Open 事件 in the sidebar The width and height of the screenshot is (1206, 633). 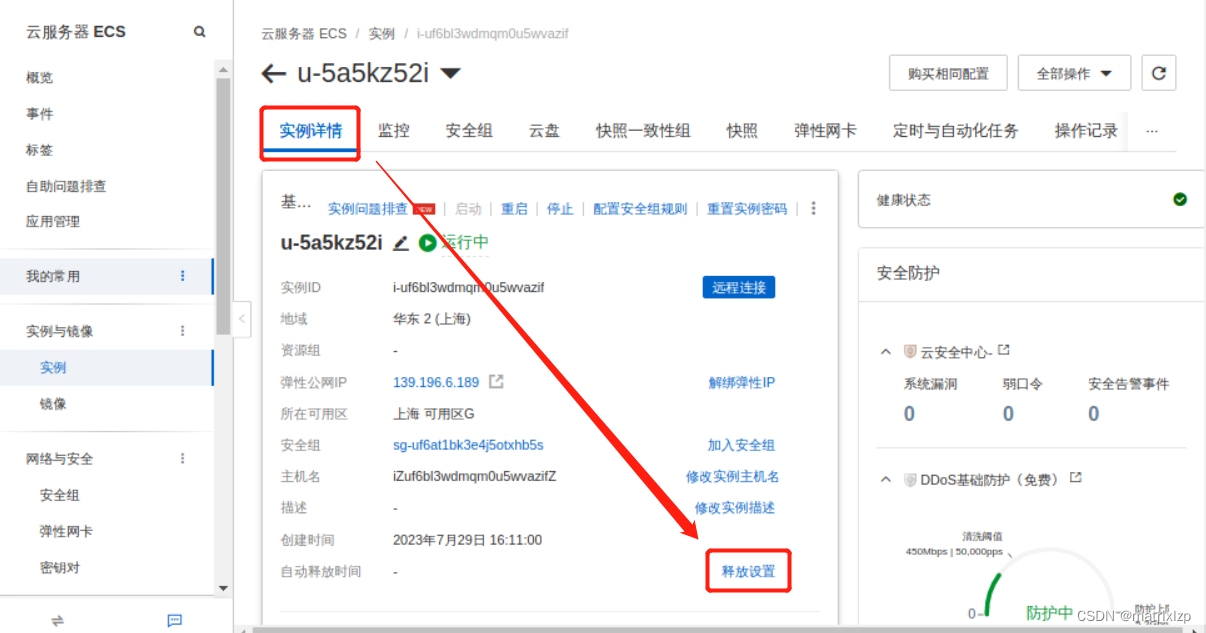click(40, 114)
